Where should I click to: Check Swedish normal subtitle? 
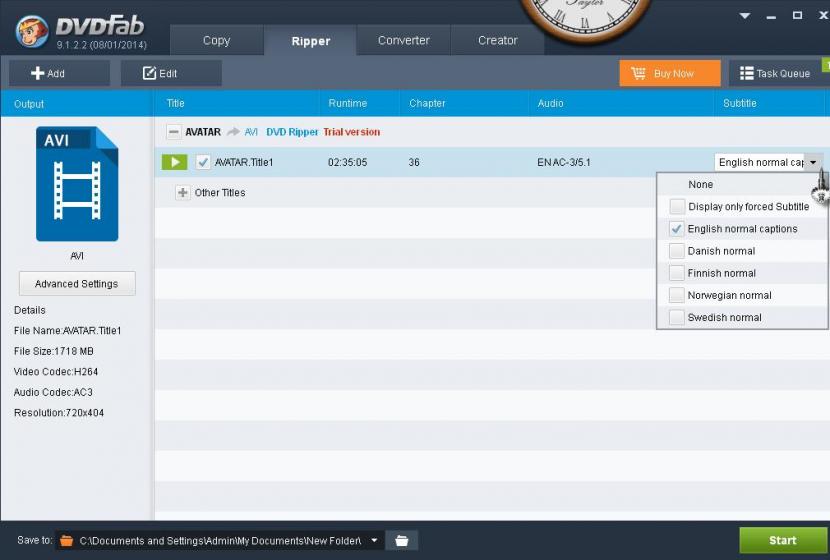[x=676, y=318]
